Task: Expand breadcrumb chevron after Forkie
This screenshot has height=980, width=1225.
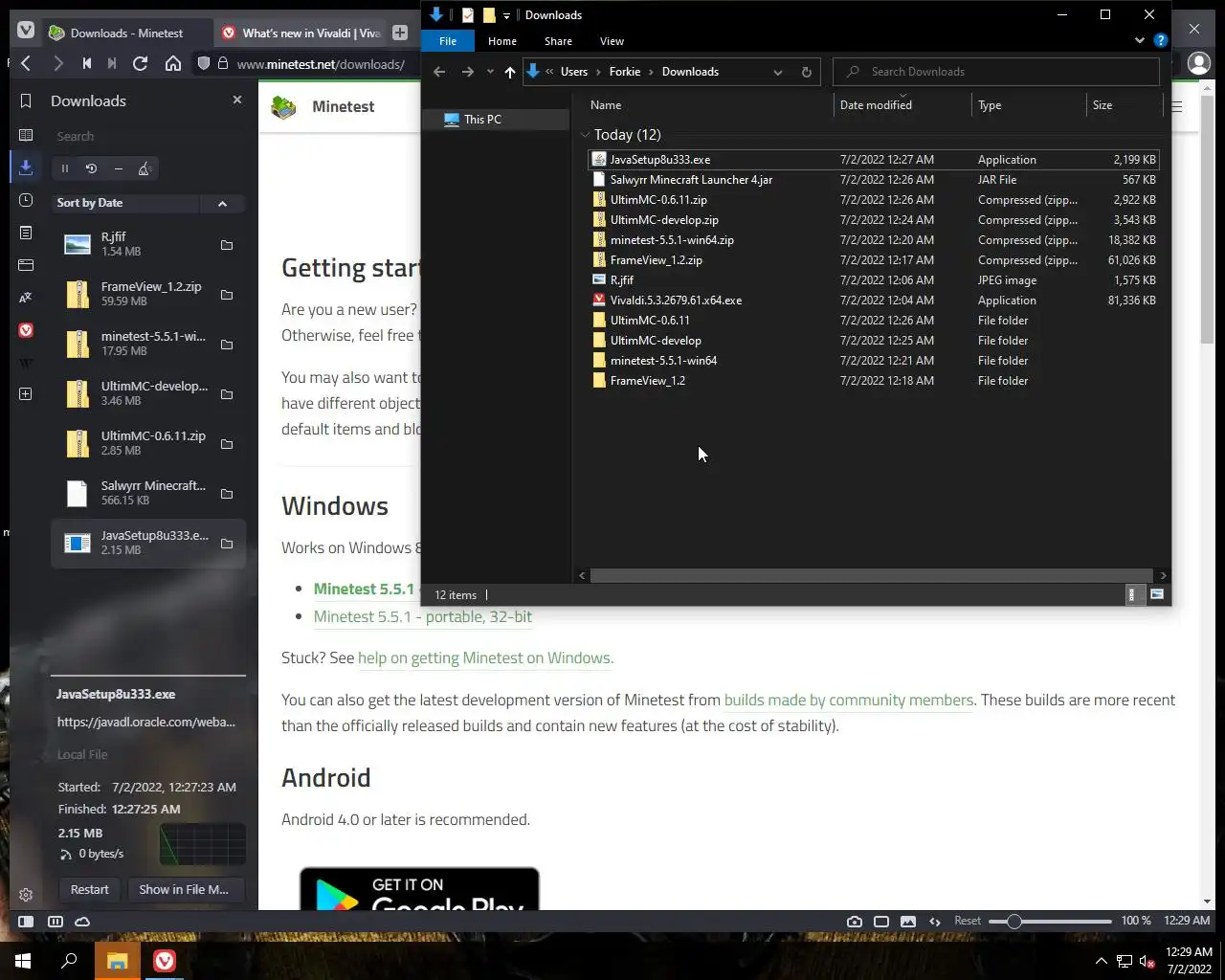Action: pos(651,72)
